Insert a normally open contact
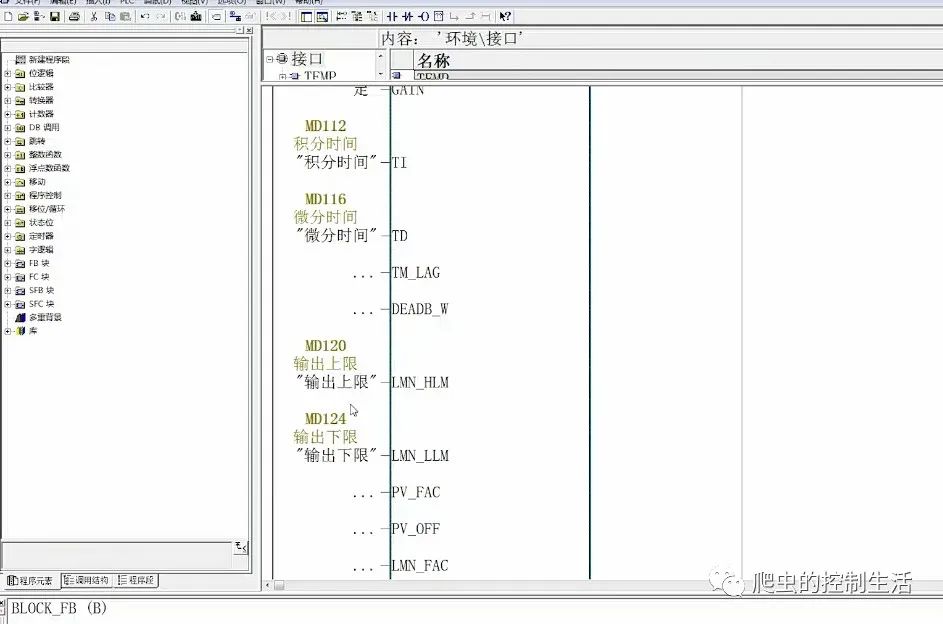 coord(392,17)
